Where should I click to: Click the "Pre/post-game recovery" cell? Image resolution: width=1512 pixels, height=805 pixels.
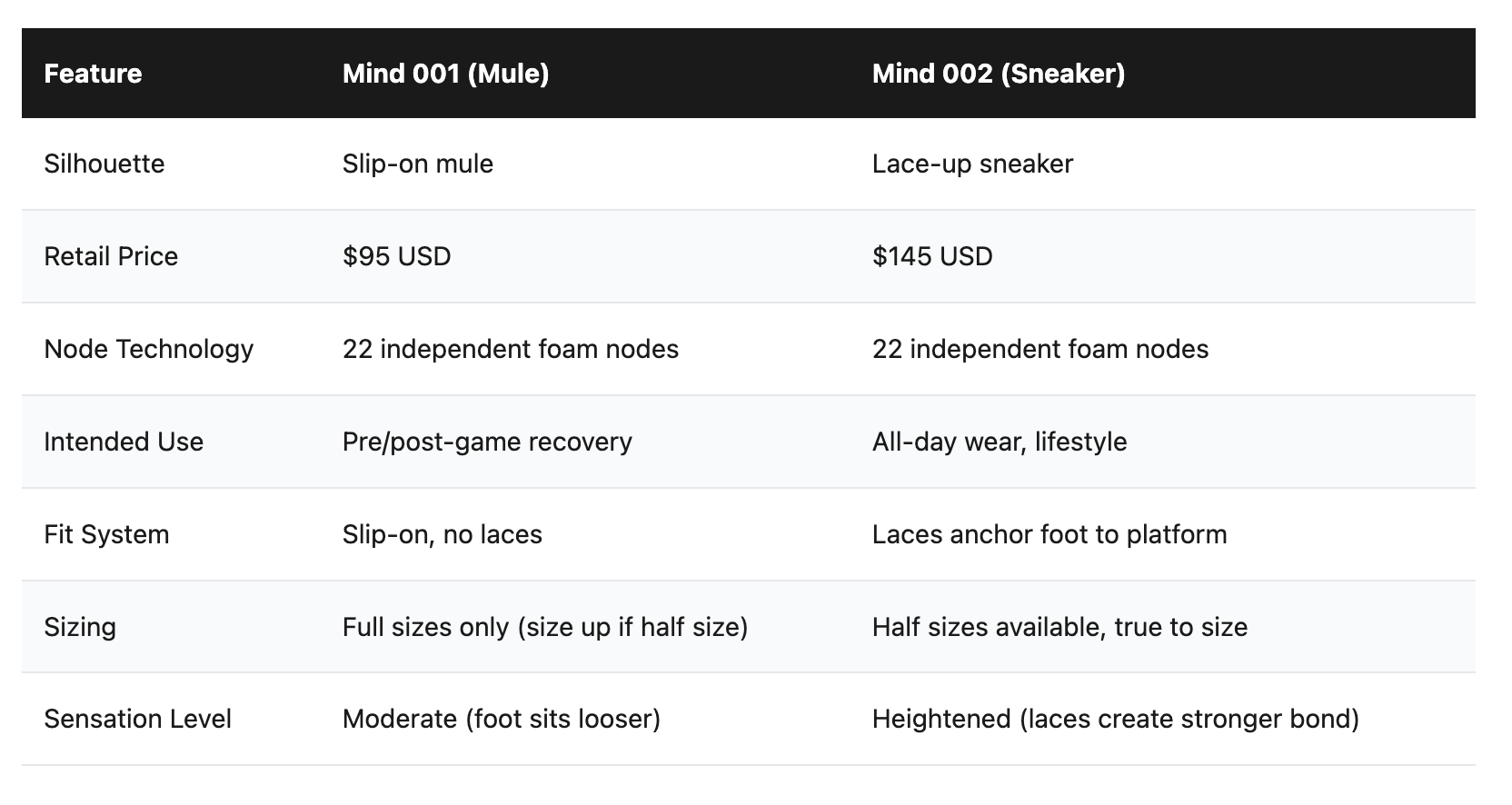tap(487, 442)
